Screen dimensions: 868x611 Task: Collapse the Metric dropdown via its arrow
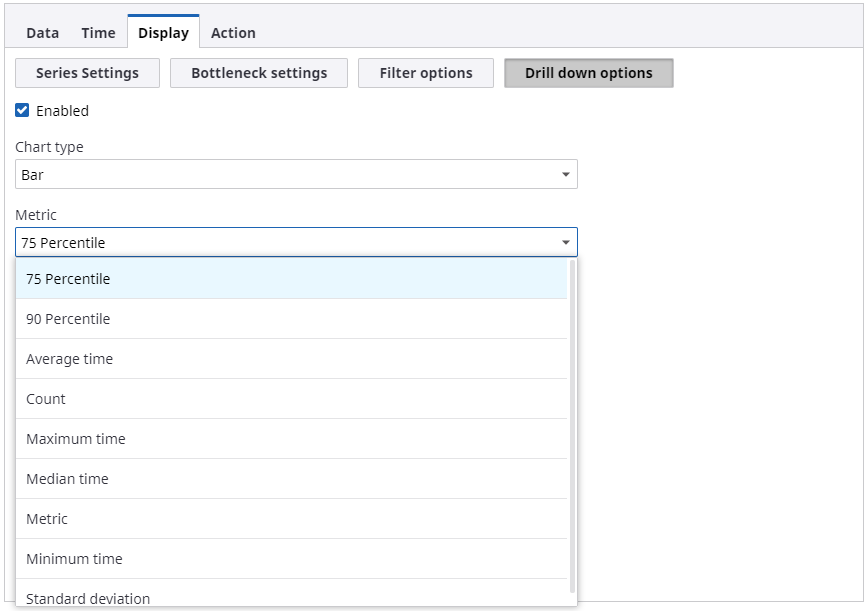click(566, 243)
